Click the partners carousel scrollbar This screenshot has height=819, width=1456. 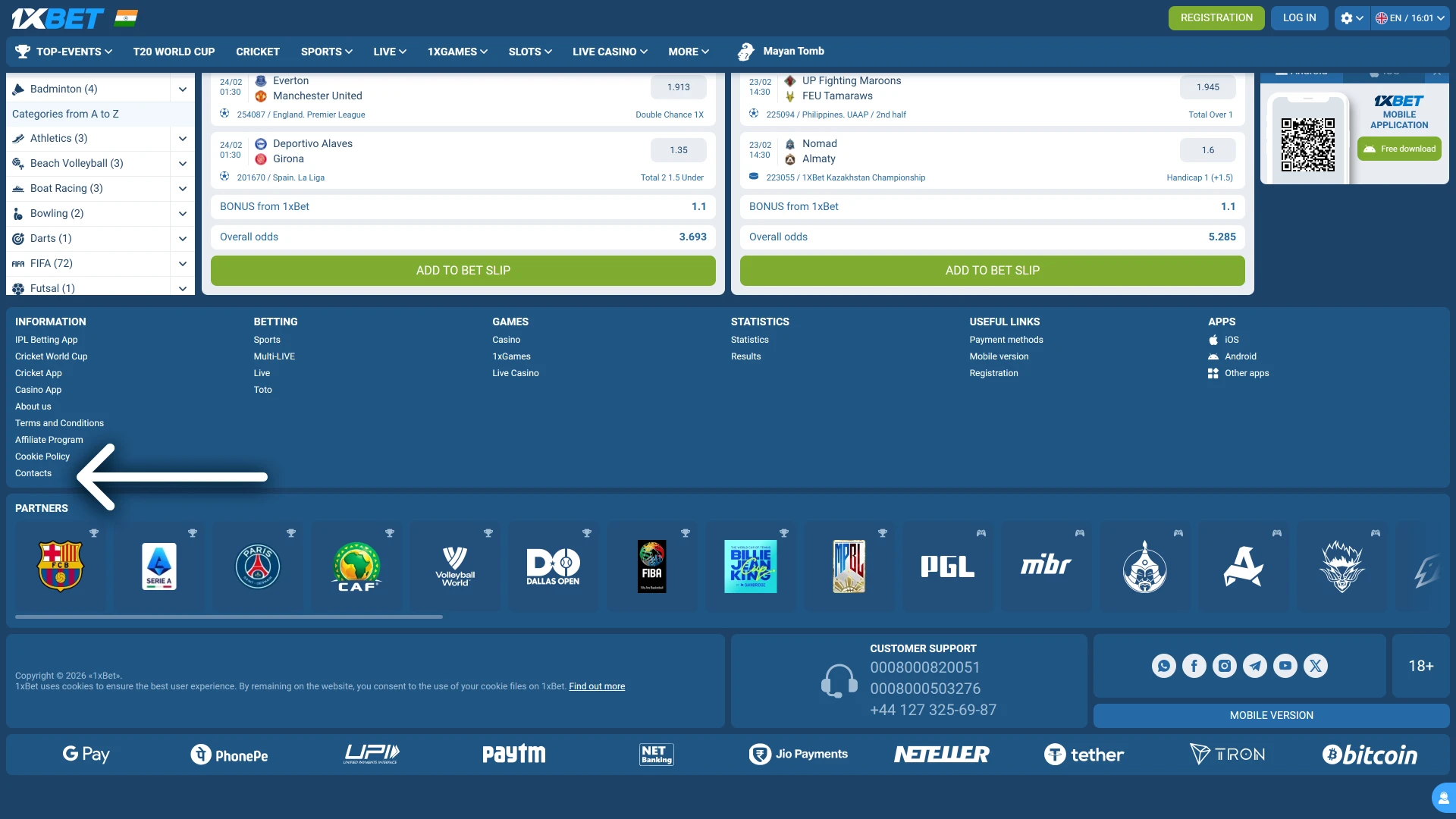click(227, 617)
